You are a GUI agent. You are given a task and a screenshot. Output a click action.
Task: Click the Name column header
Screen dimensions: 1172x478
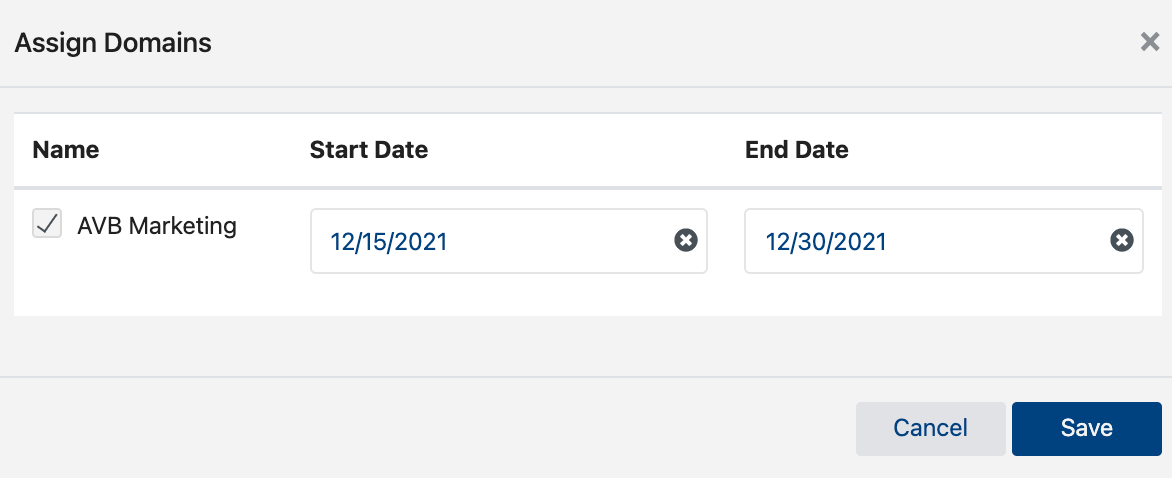(x=66, y=150)
